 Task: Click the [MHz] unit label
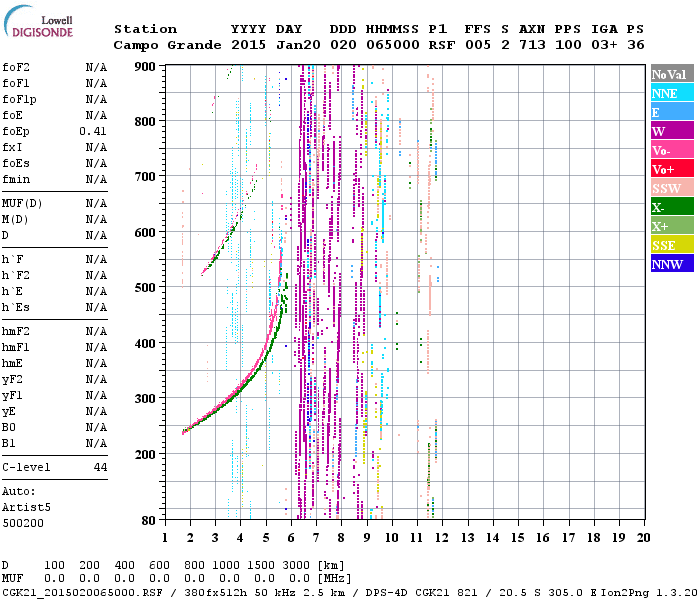pos(335,579)
